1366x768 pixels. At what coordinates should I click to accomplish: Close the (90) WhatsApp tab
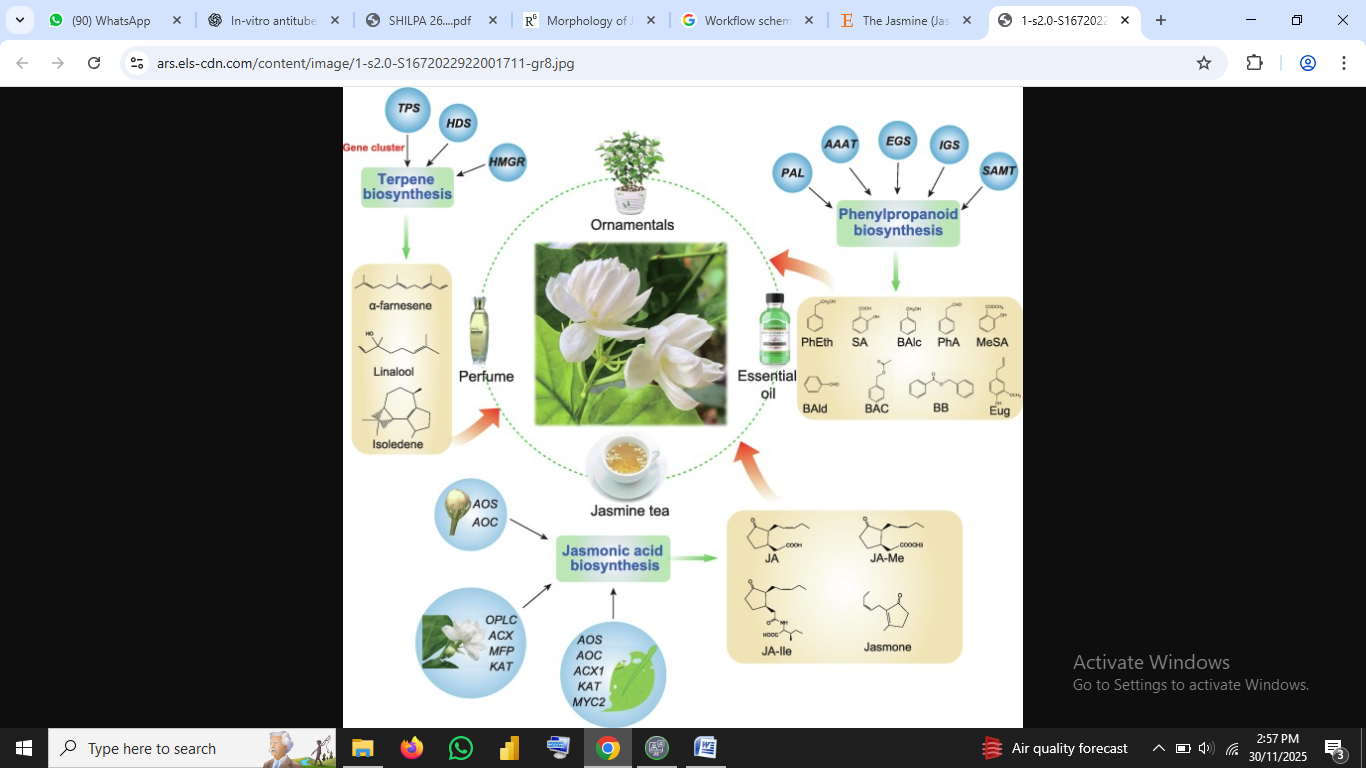click(x=177, y=20)
